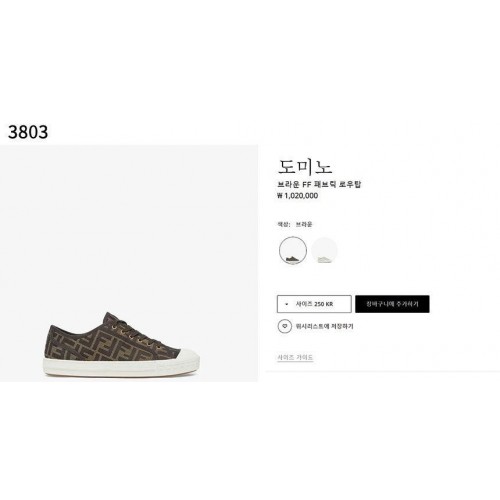Viewport: 500px width, 500px height.
Task: Click the heart wishlist icon
Action: pyautogui.click(x=285, y=326)
